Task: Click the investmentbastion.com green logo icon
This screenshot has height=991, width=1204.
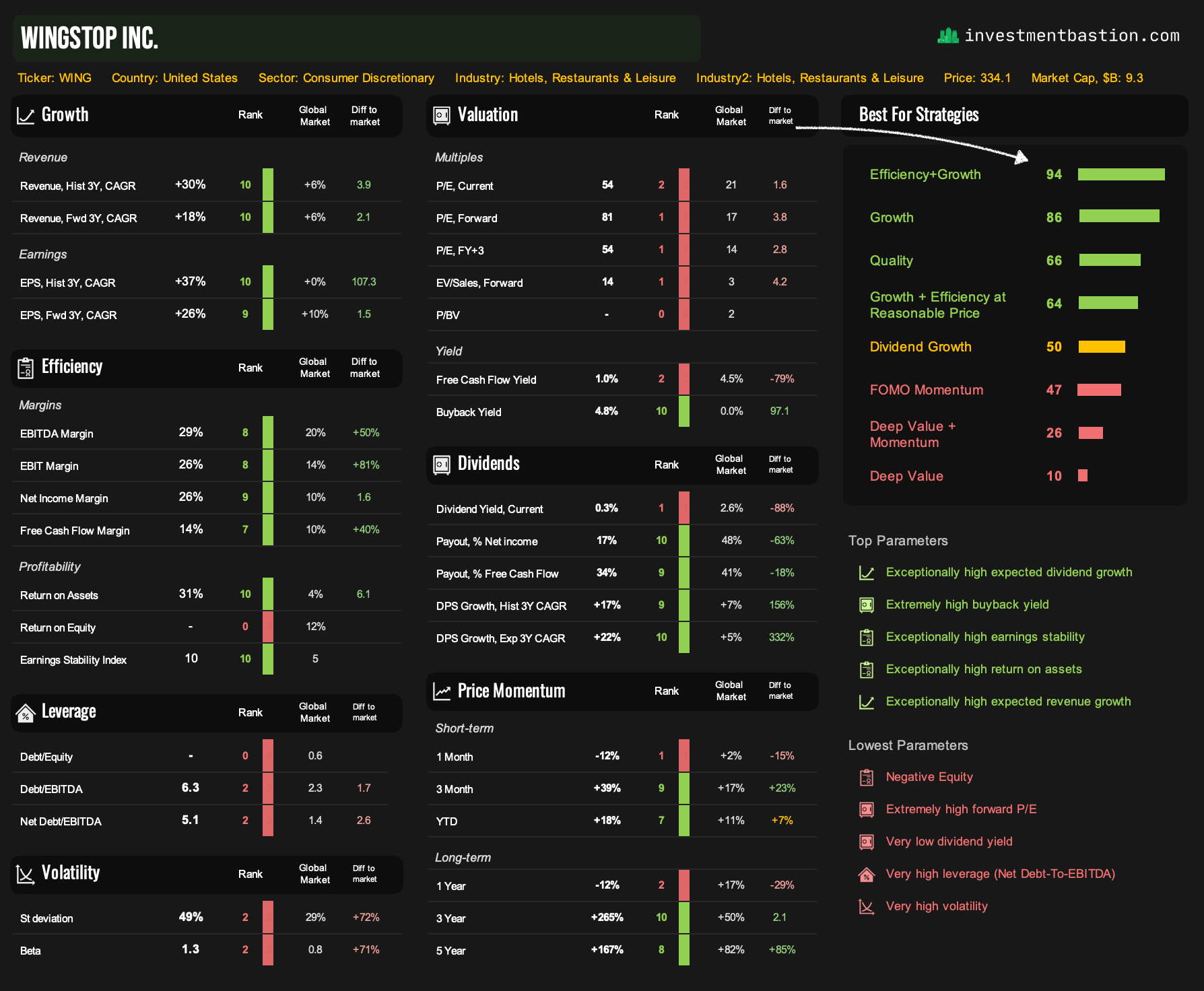Action: (x=948, y=36)
